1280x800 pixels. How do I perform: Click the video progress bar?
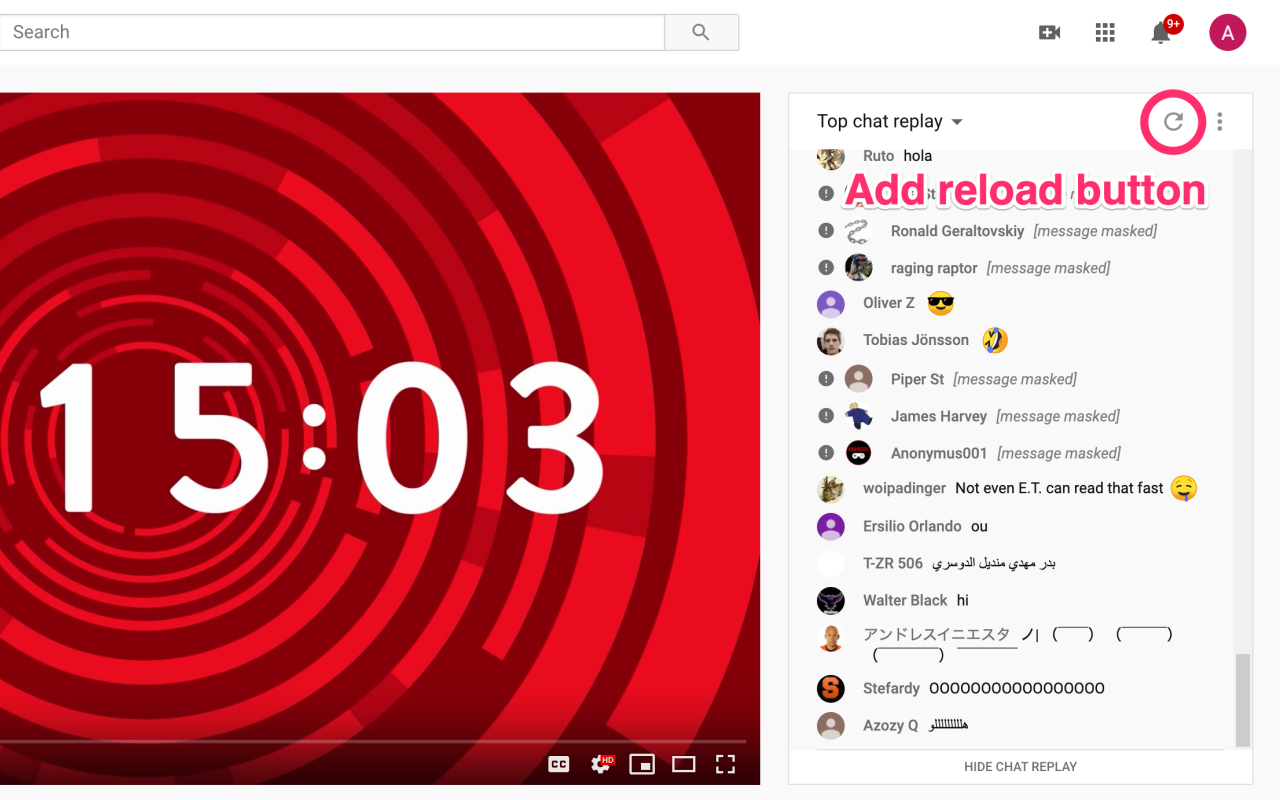pos(373,741)
